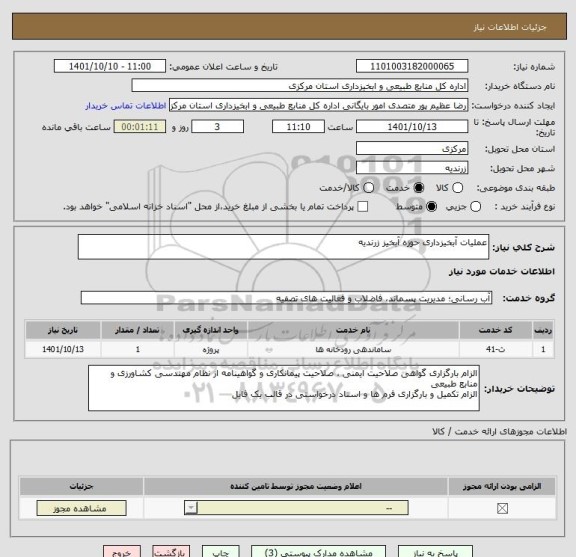Click remaining days field showing 3
576x557 pixels.
coord(217,127)
